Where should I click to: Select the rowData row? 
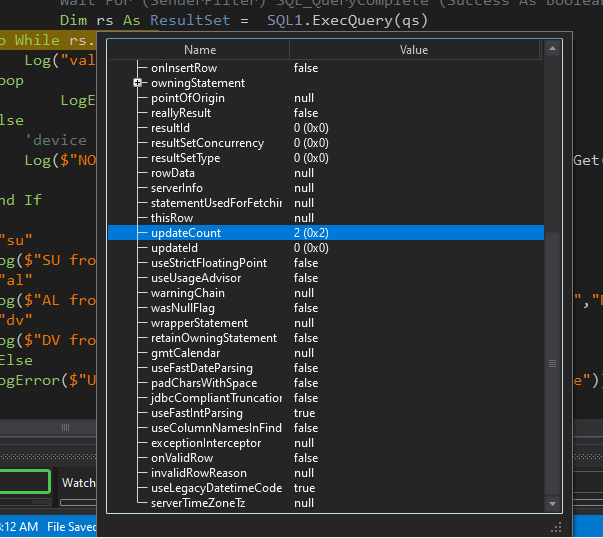(x=326, y=173)
